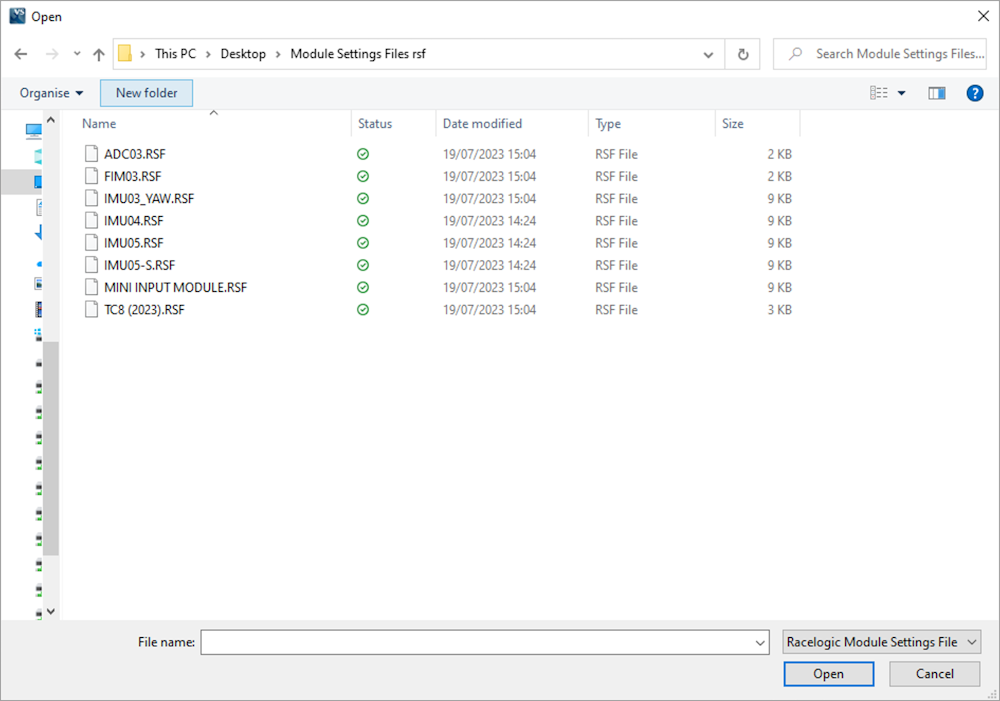Expand previous locations in address bar
Viewport: 1000px width, 701px height.
pos(708,54)
